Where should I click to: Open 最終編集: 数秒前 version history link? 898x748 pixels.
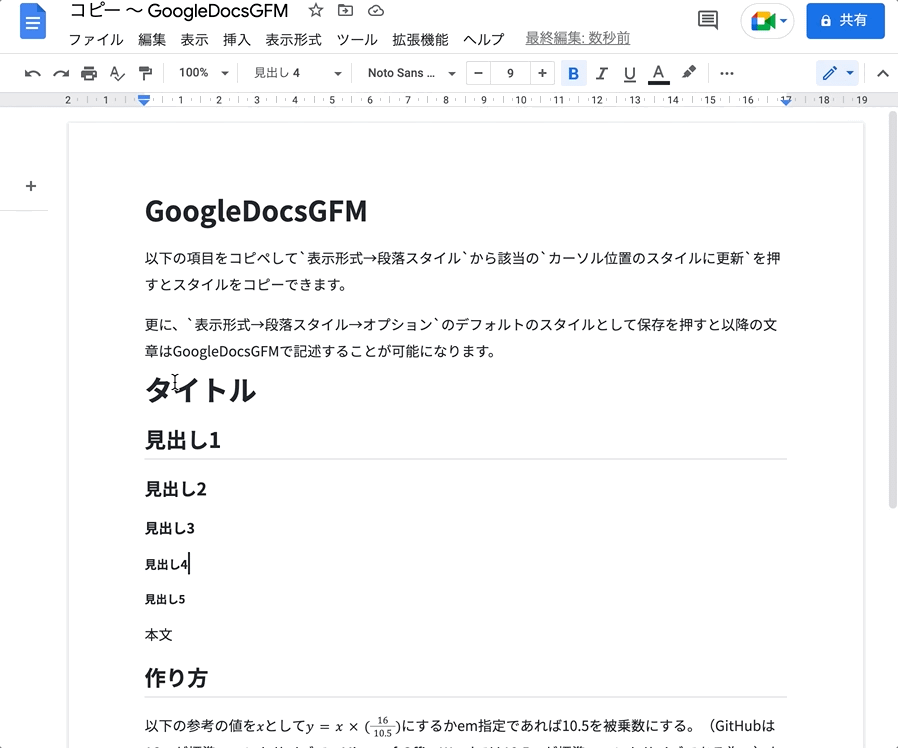coord(578,38)
